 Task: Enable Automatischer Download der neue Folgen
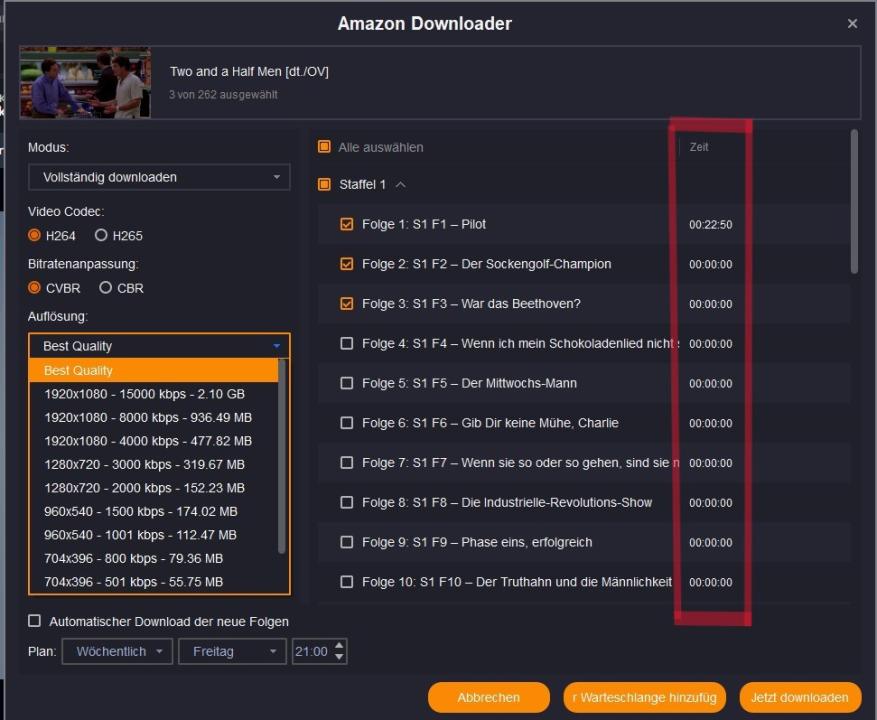(x=35, y=621)
